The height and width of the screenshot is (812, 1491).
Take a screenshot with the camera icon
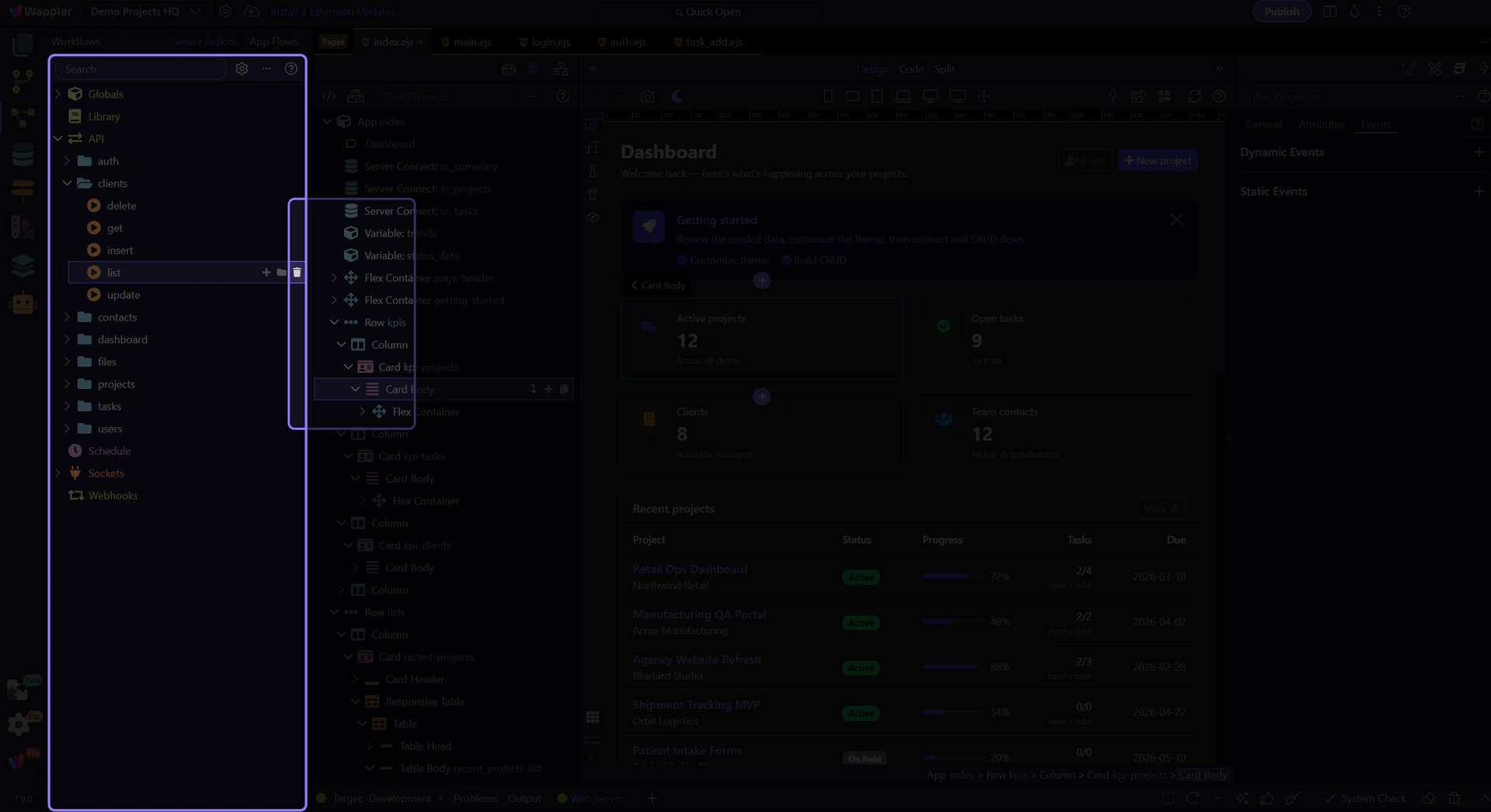click(647, 97)
